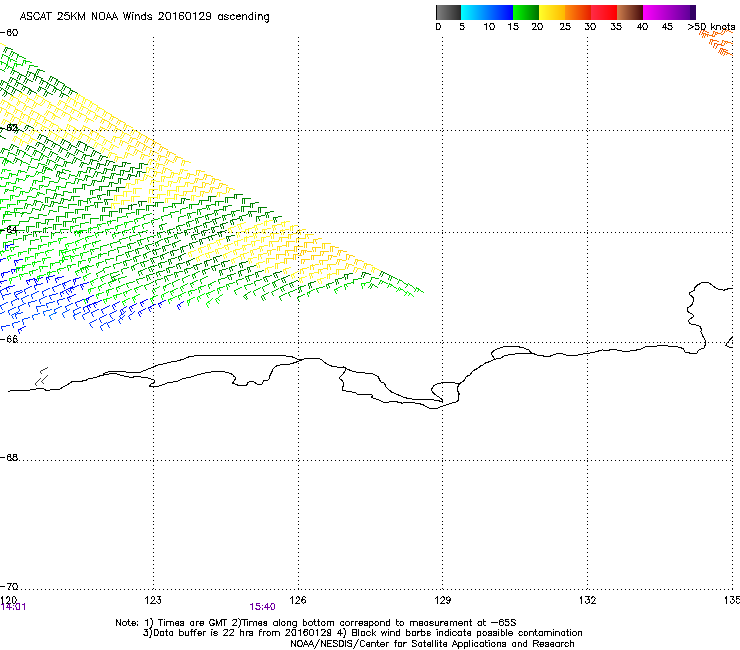Click the longitude label '132'

click(588, 600)
